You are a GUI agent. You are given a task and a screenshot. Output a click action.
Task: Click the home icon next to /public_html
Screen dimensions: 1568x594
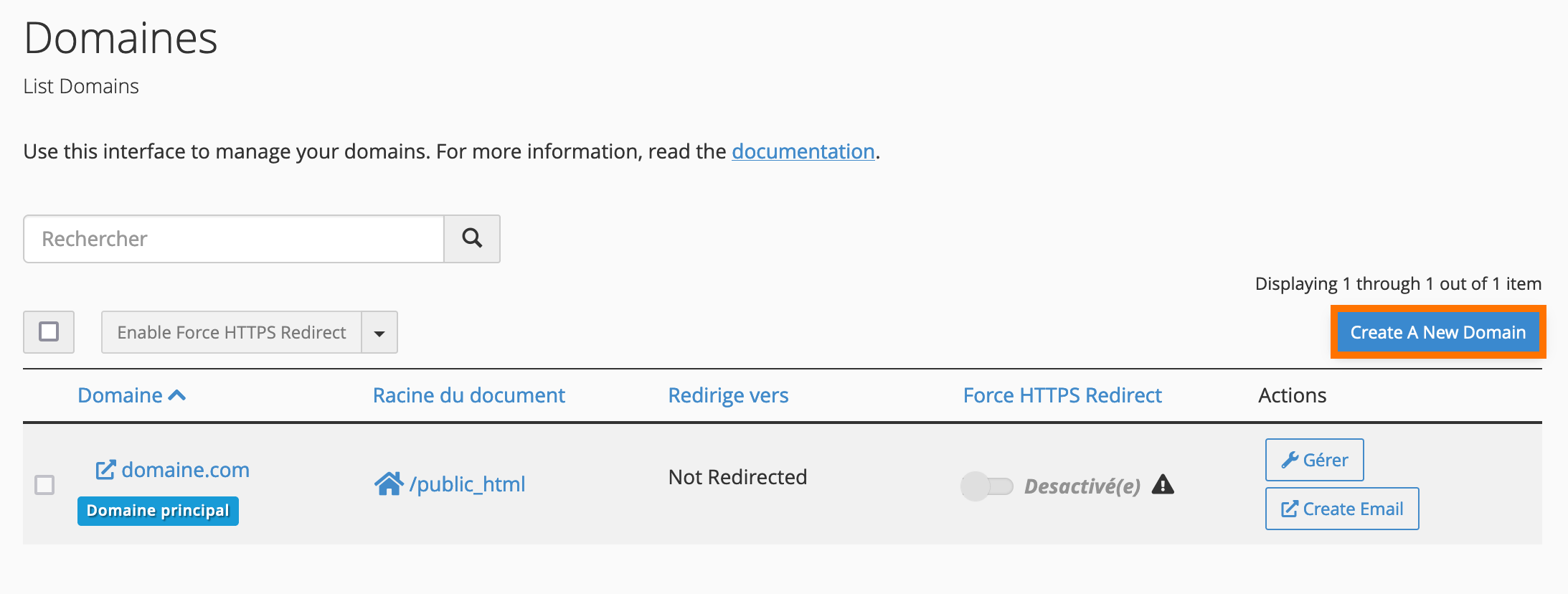pyautogui.click(x=389, y=484)
